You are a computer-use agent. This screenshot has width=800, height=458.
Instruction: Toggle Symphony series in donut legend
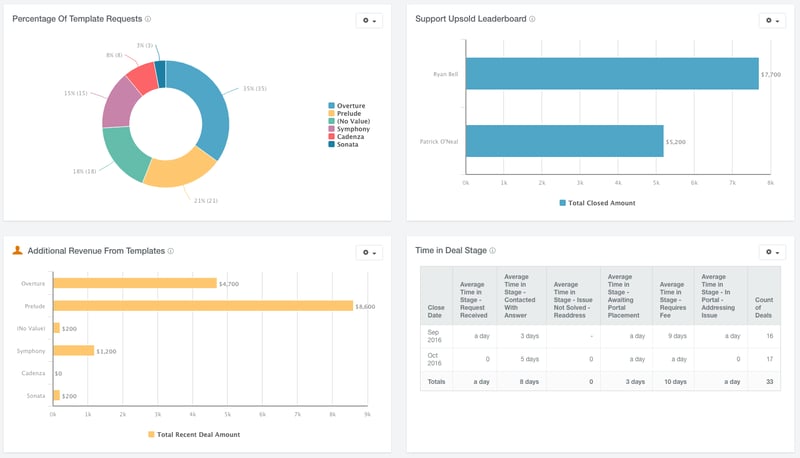point(352,129)
